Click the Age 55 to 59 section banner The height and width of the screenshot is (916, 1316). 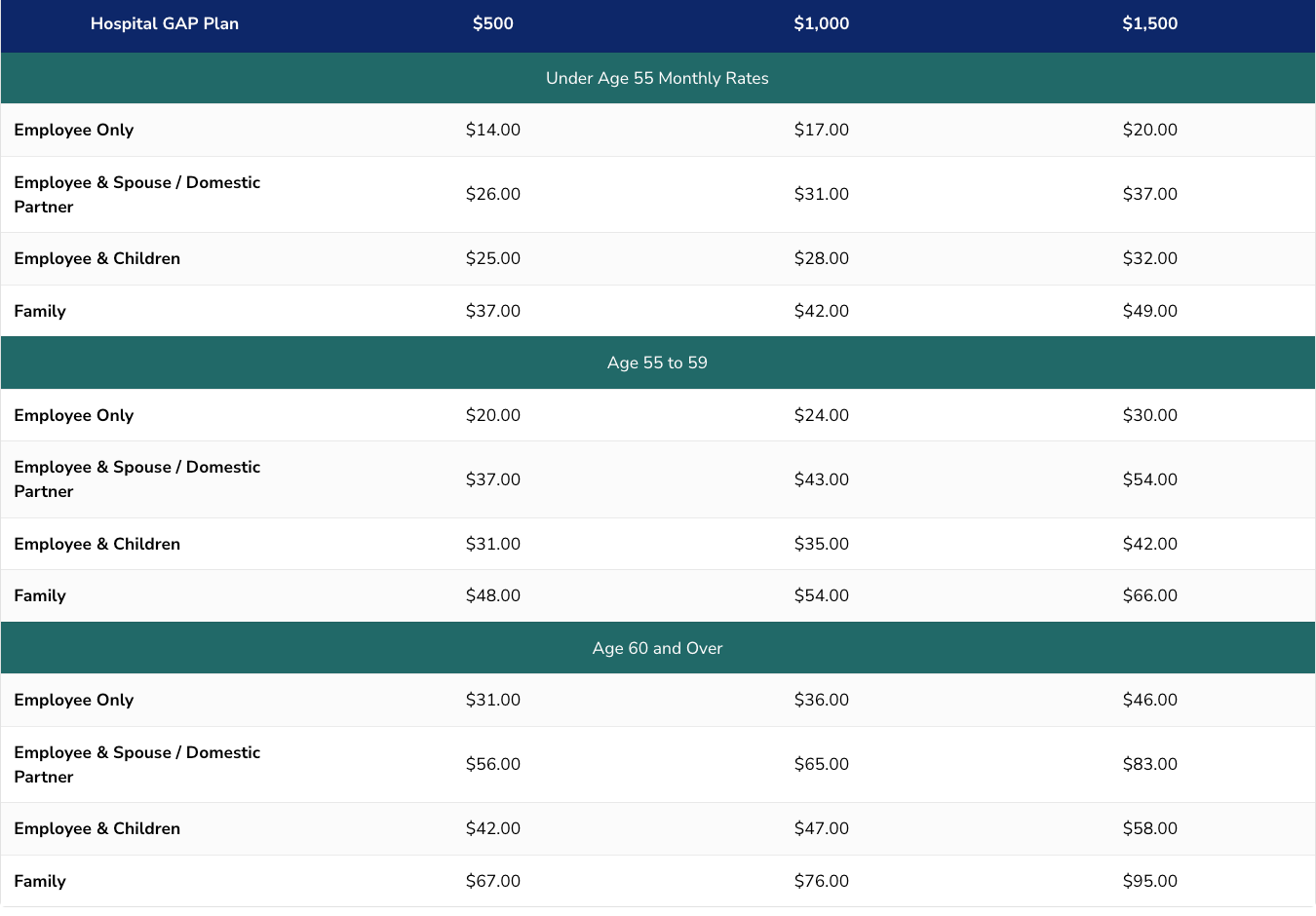coord(658,363)
